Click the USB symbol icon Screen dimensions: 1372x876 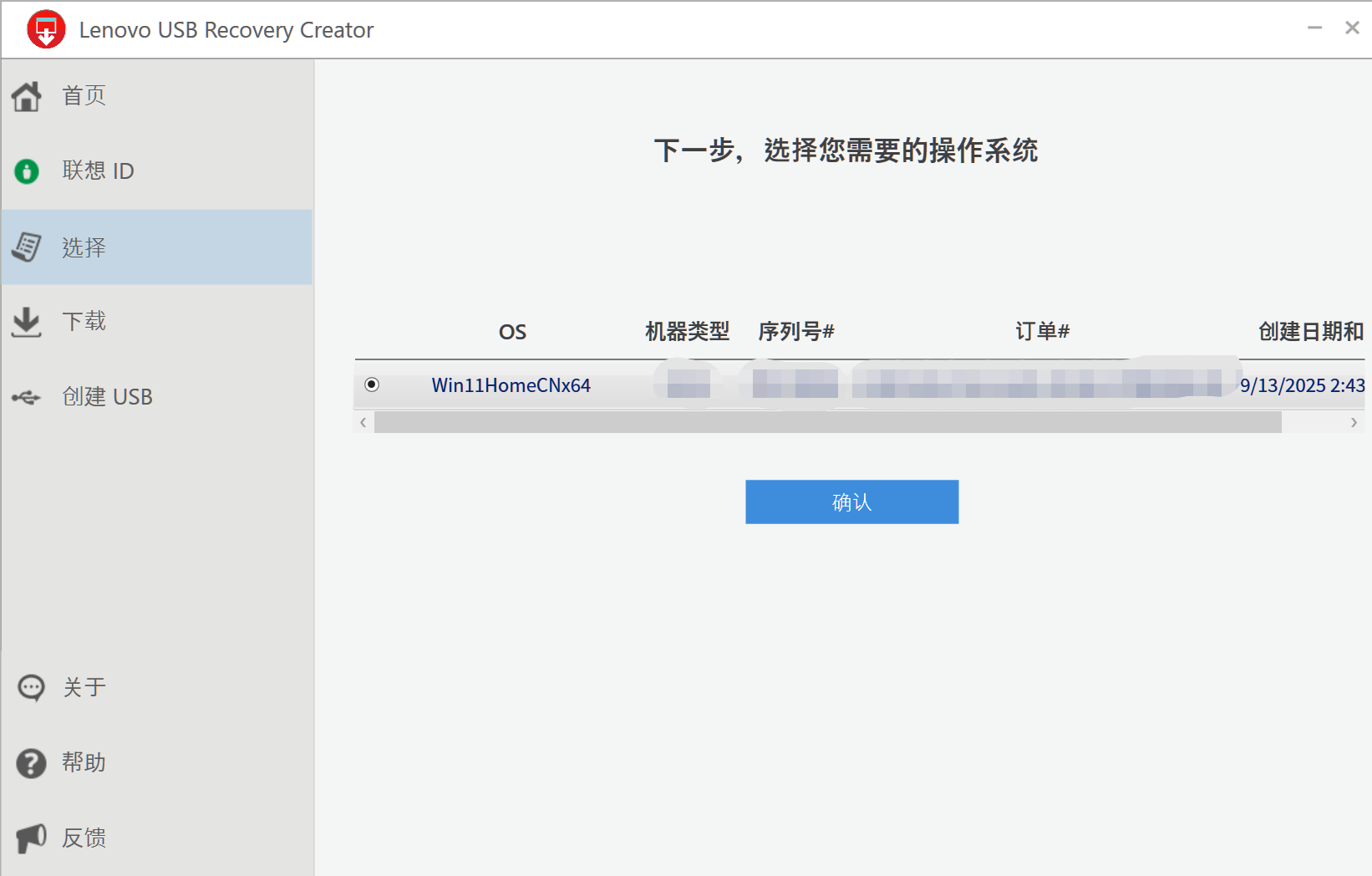[x=27, y=397]
